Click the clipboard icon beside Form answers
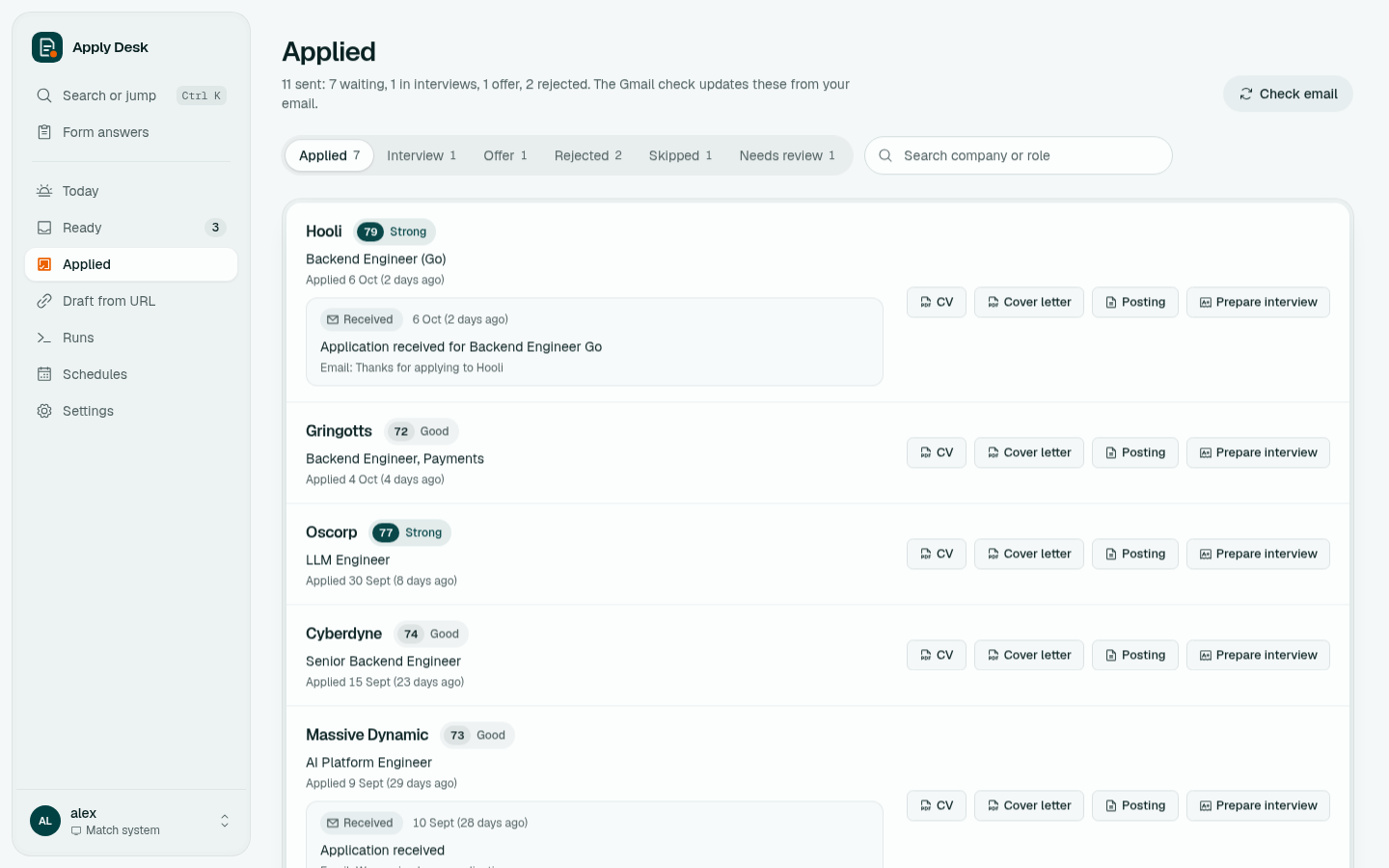The width and height of the screenshot is (1389, 868). (44, 132)
